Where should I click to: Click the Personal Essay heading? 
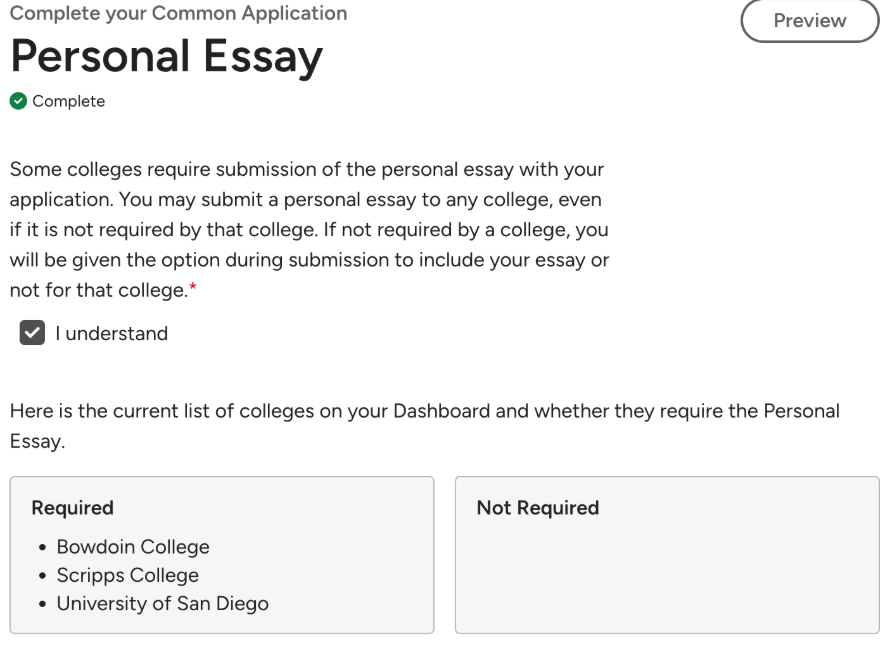(167, 58)
